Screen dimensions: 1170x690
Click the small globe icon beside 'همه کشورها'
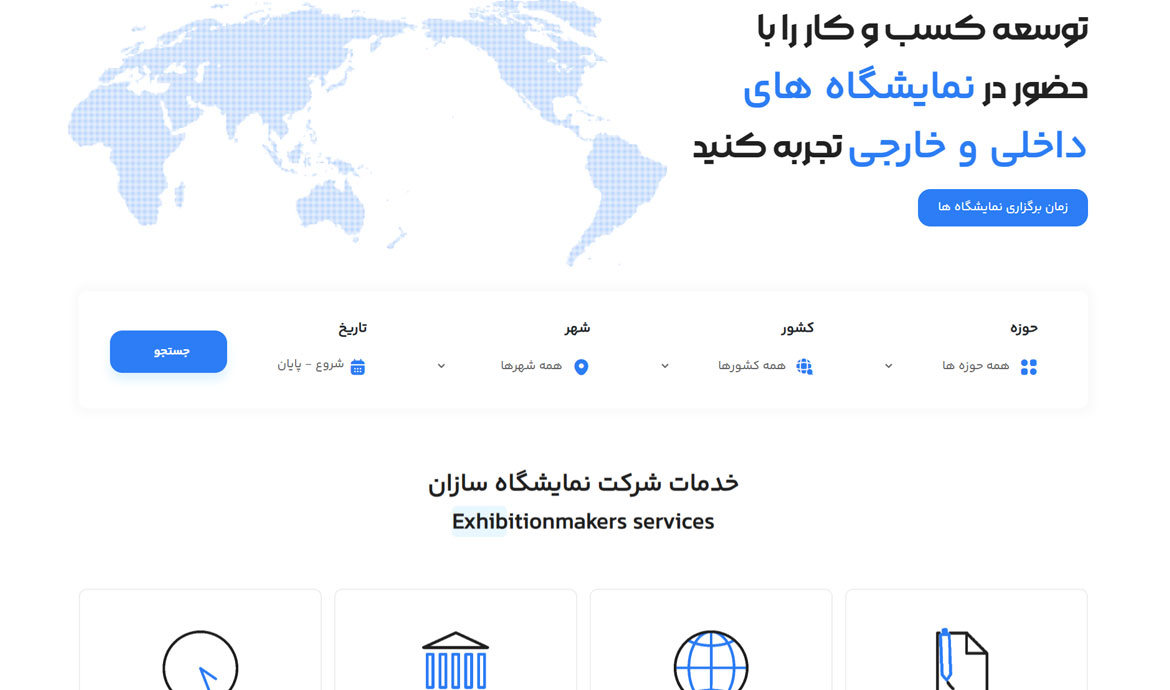[804, 367]
